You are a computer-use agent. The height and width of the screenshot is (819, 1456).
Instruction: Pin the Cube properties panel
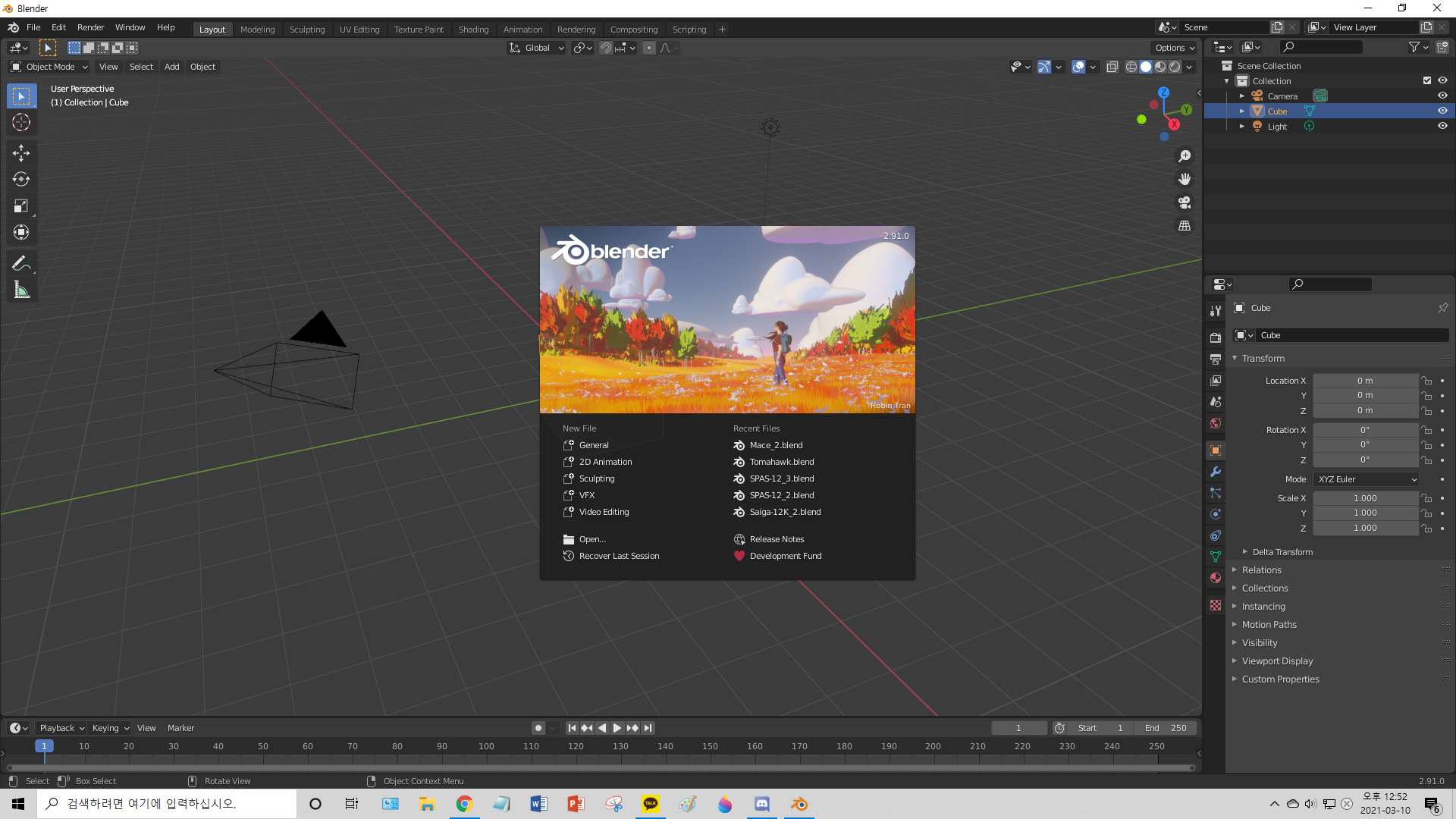pyautogui.click(x=1442, y=308)
